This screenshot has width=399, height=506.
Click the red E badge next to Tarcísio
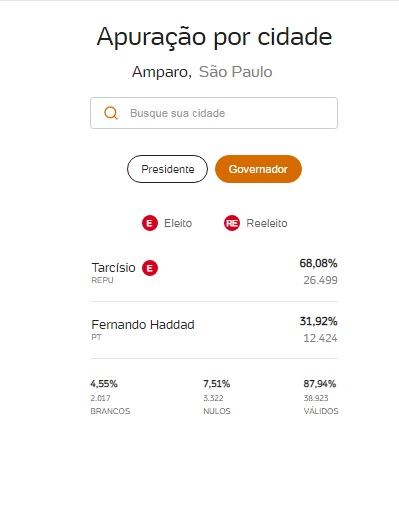pos(150,268)
